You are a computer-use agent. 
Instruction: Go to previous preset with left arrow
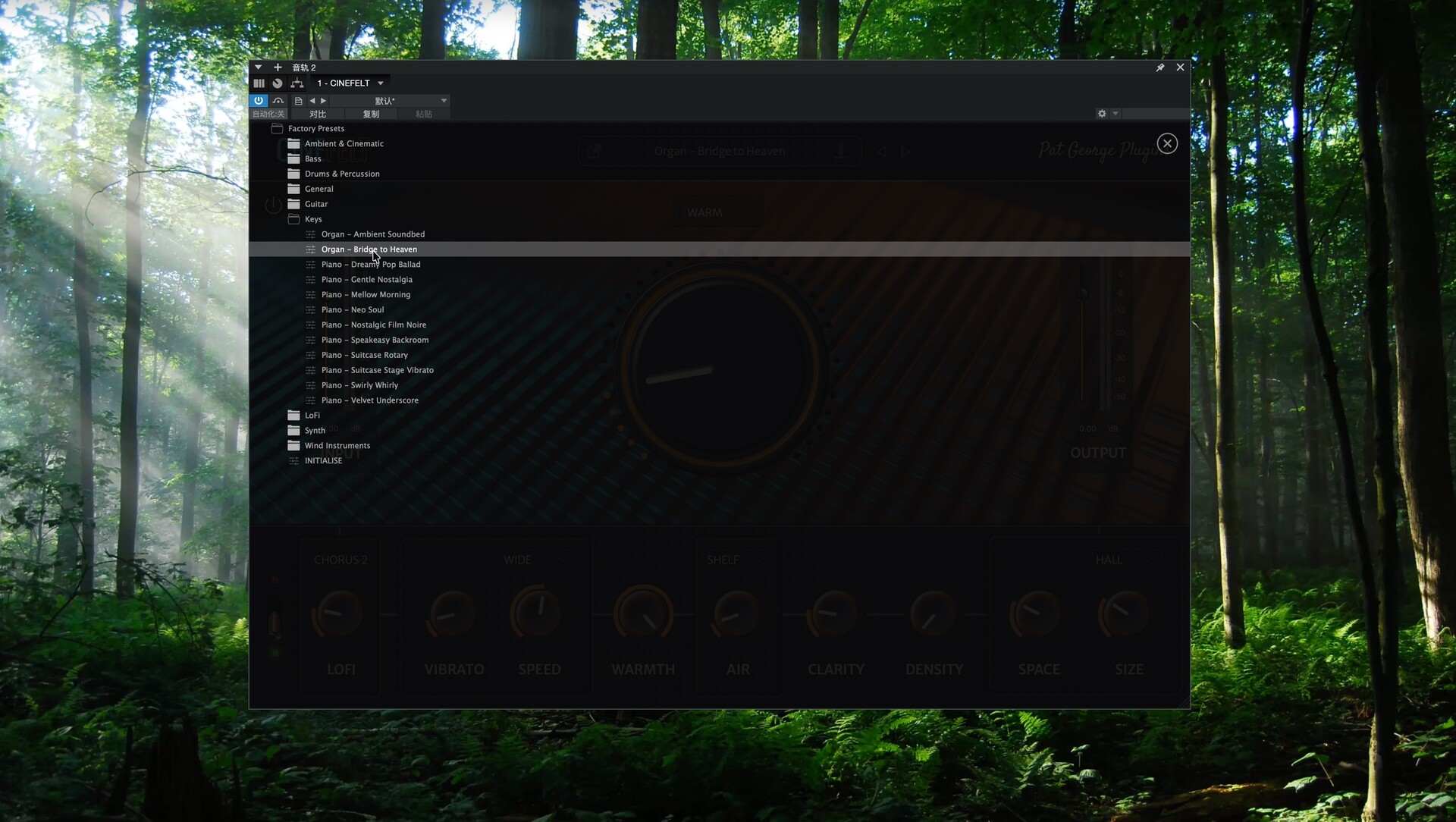[x=312, y=101]
